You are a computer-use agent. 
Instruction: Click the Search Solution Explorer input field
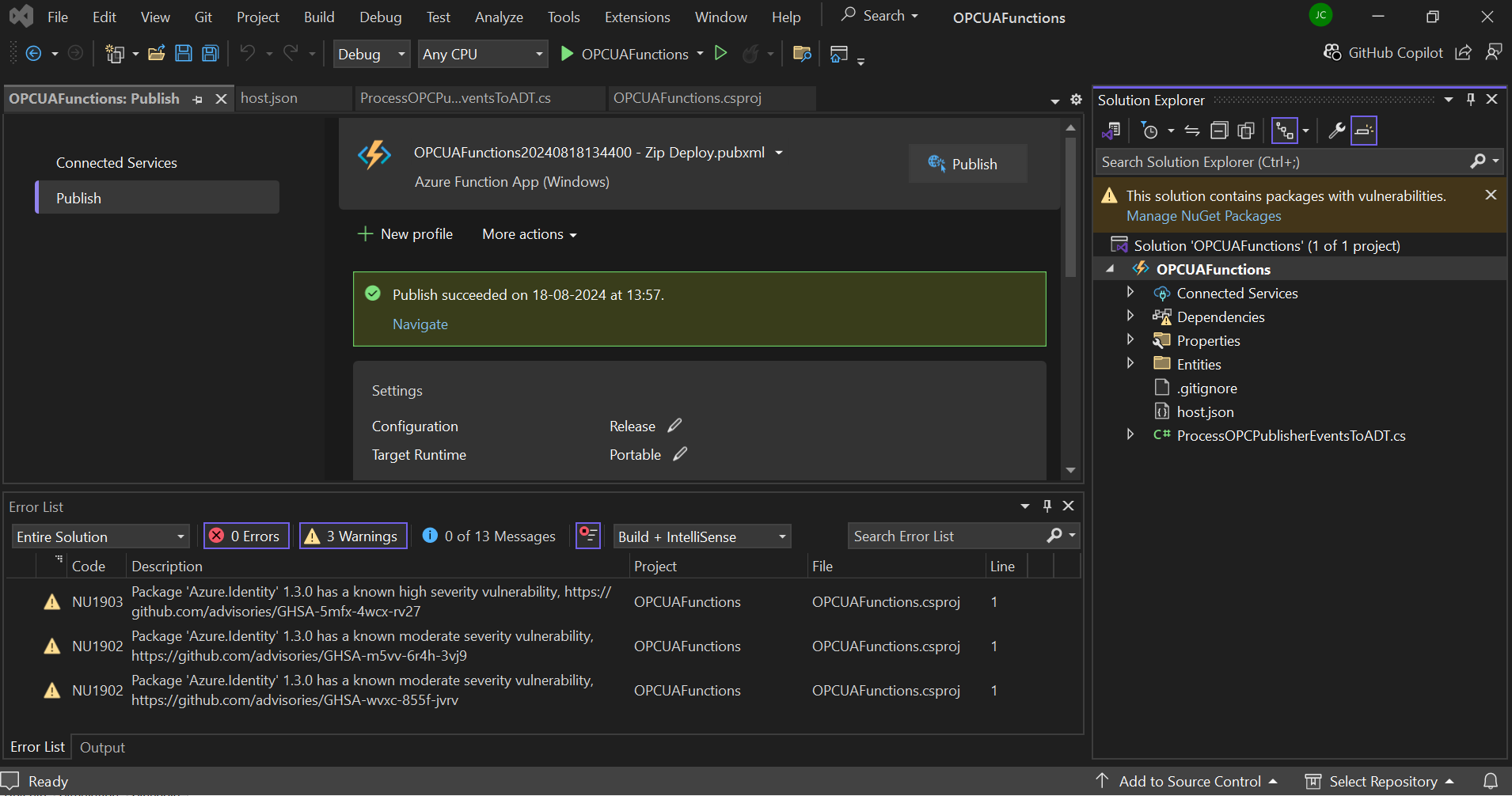(x=1282, y=161)
